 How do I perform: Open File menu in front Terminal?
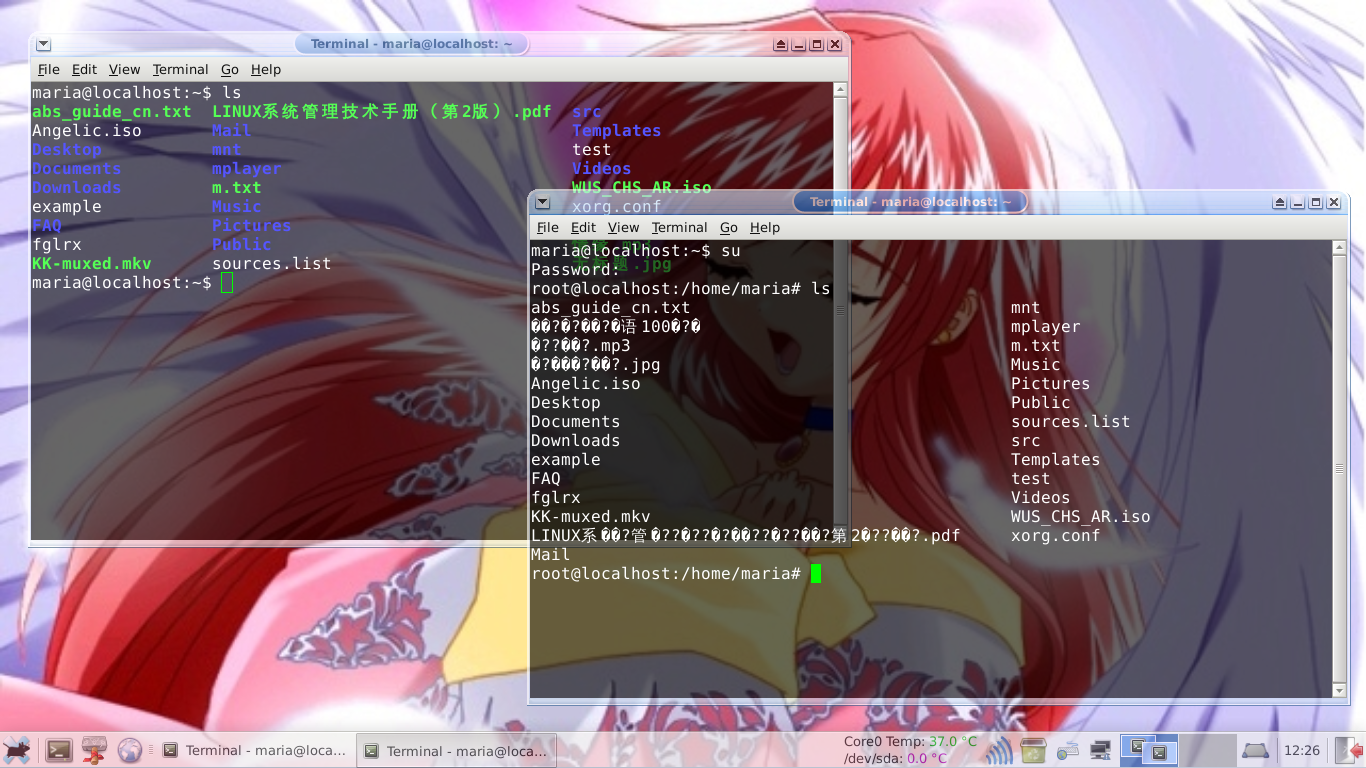548,227
